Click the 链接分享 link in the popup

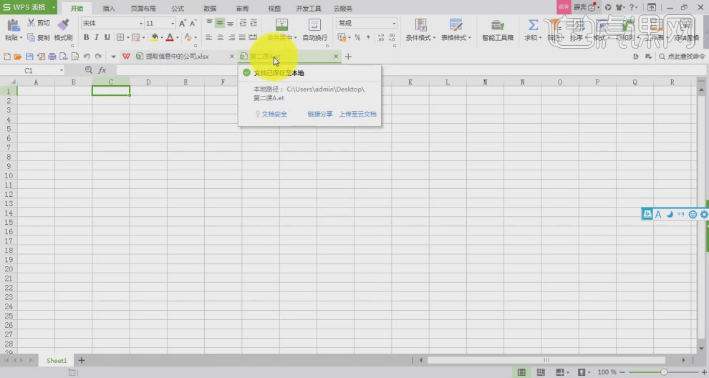pyautogui.click(x=320, y=114)
